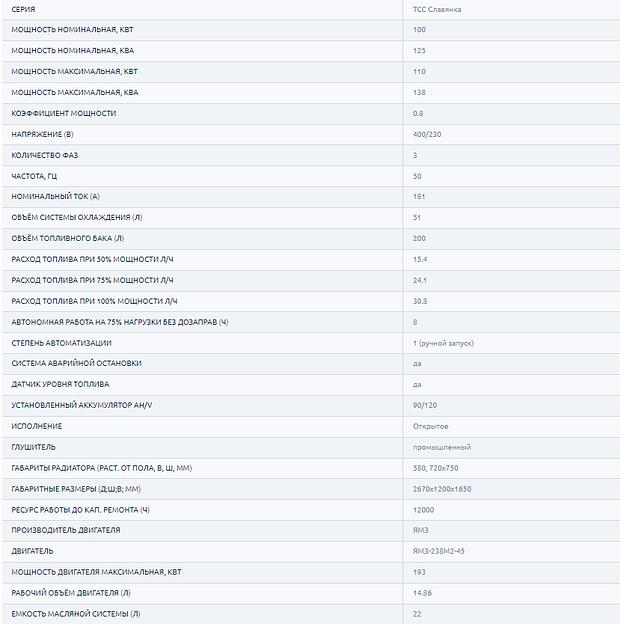Click the 'КОЛИЧЕСТВО ФАЗ' row label
The image size is (621, 624).
[50, 155]
